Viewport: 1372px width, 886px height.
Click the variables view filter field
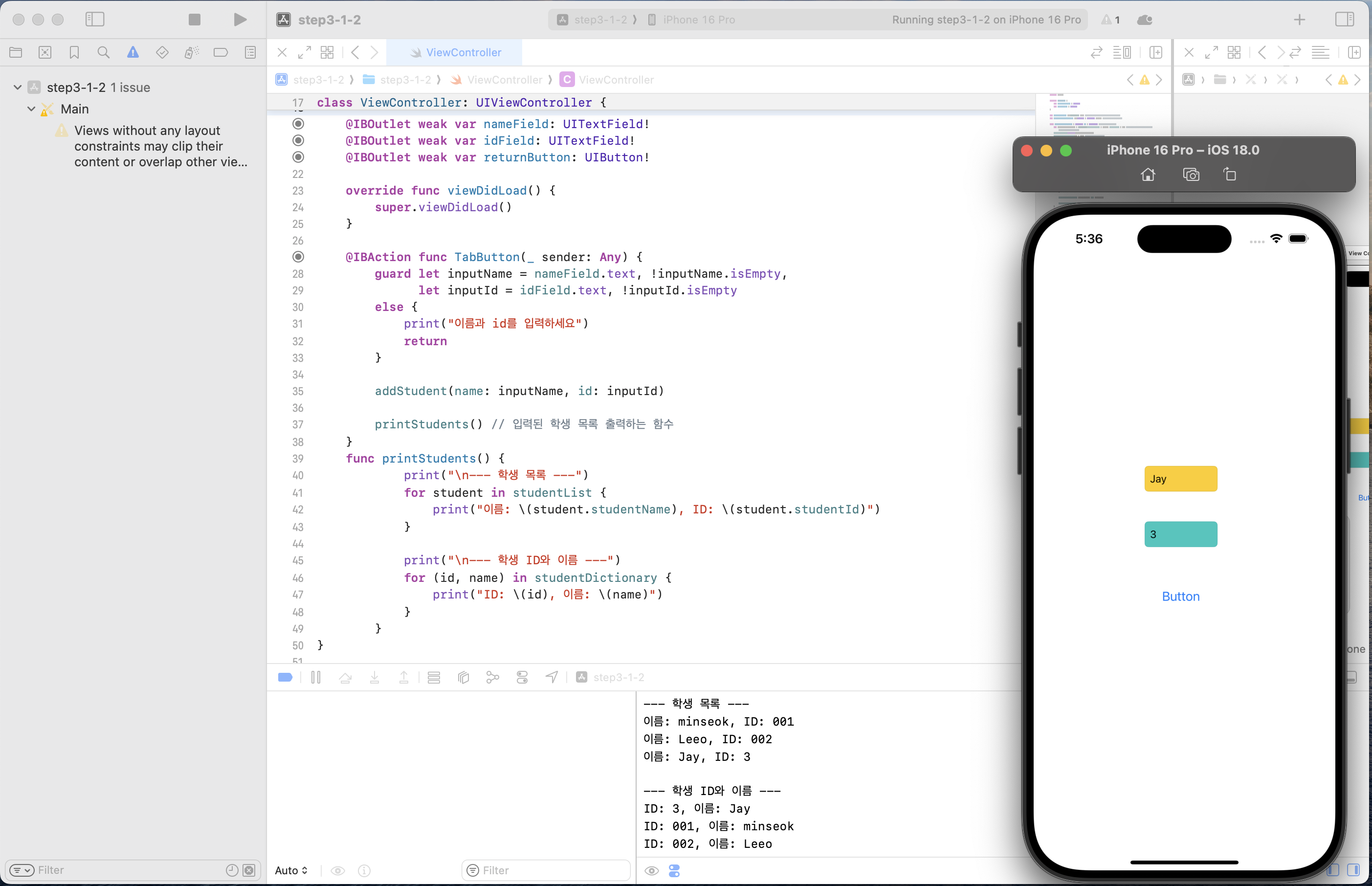click(546, 870)
